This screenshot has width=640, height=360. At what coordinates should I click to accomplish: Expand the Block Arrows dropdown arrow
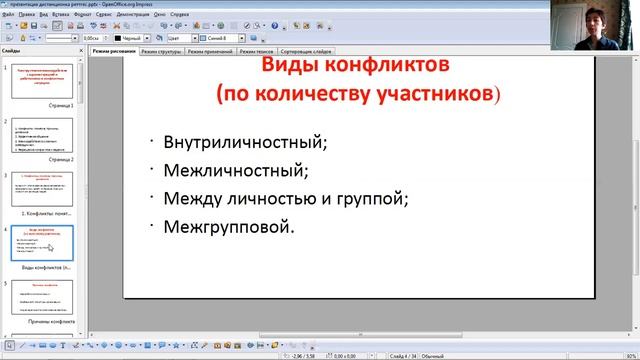click(140, 345)
